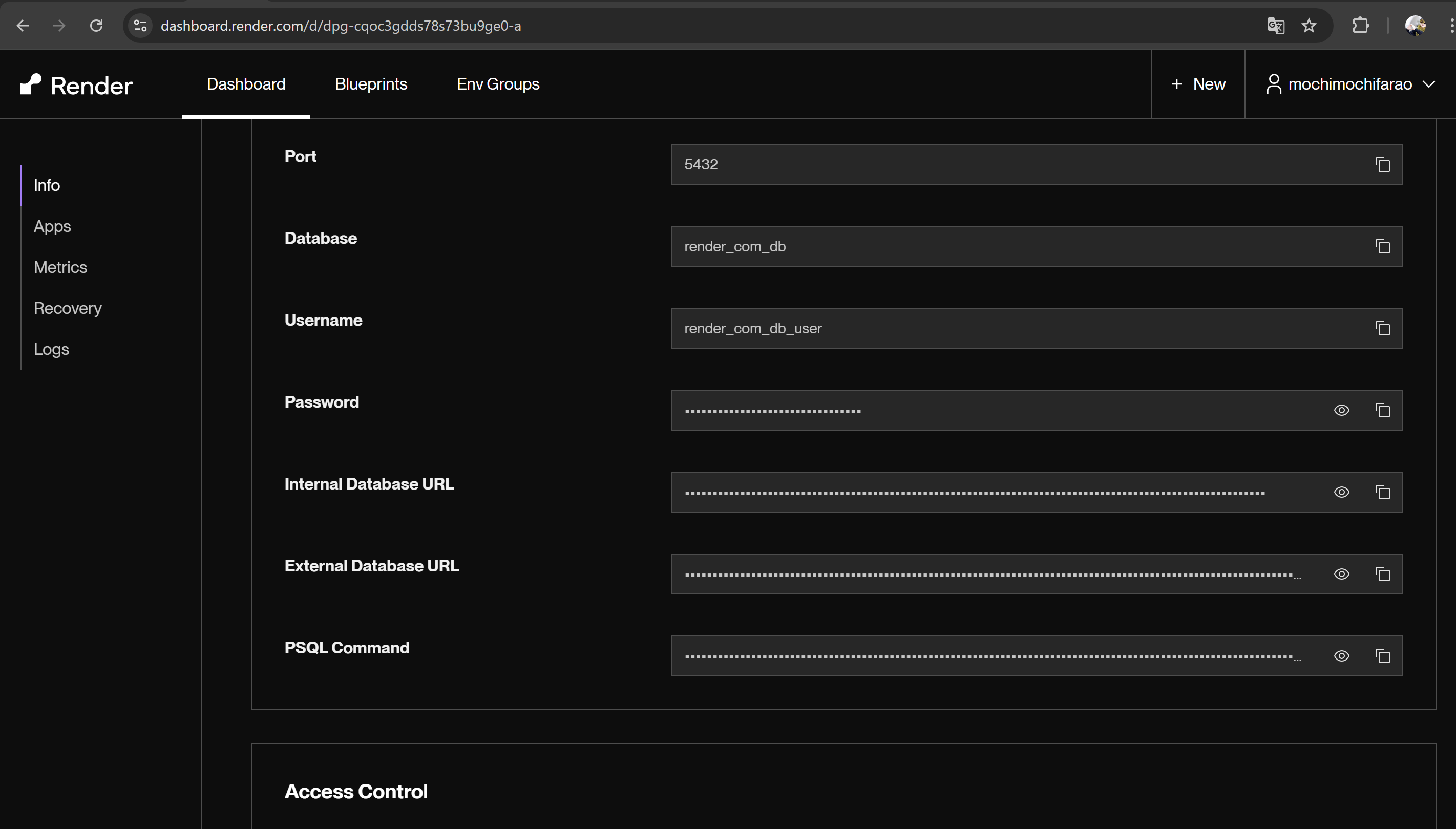Copy the PSQL Command

pyautogui.click(x=1383, y=656)
